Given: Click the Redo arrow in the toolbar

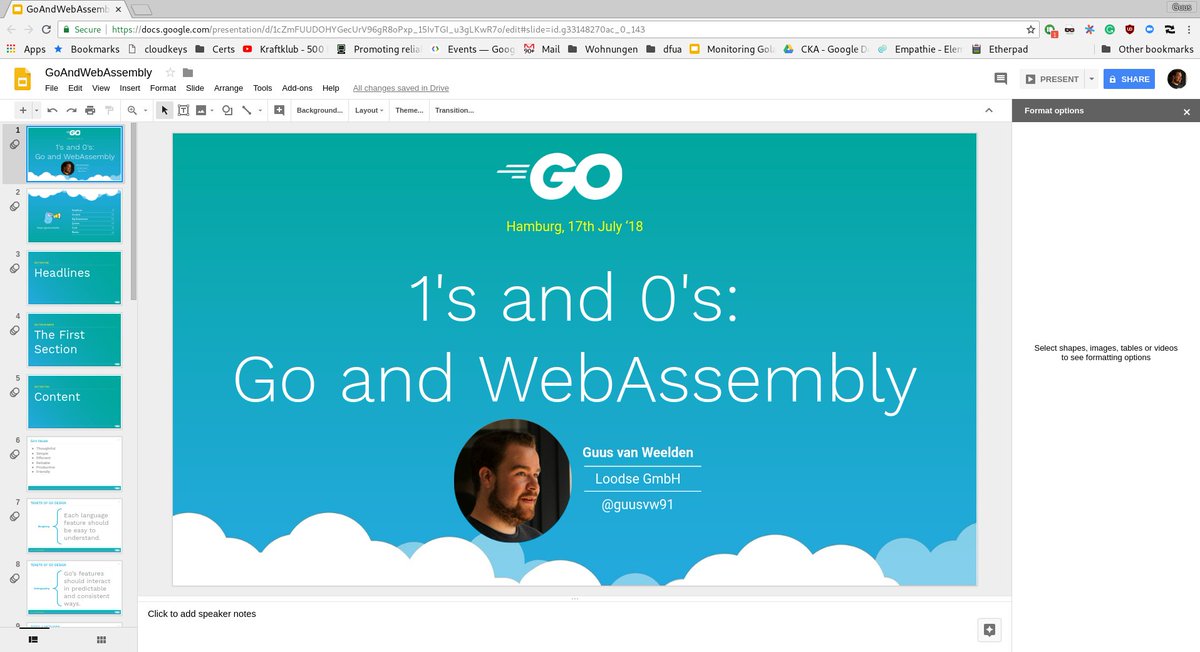Looking at the screenshot, I should (71, 110).
